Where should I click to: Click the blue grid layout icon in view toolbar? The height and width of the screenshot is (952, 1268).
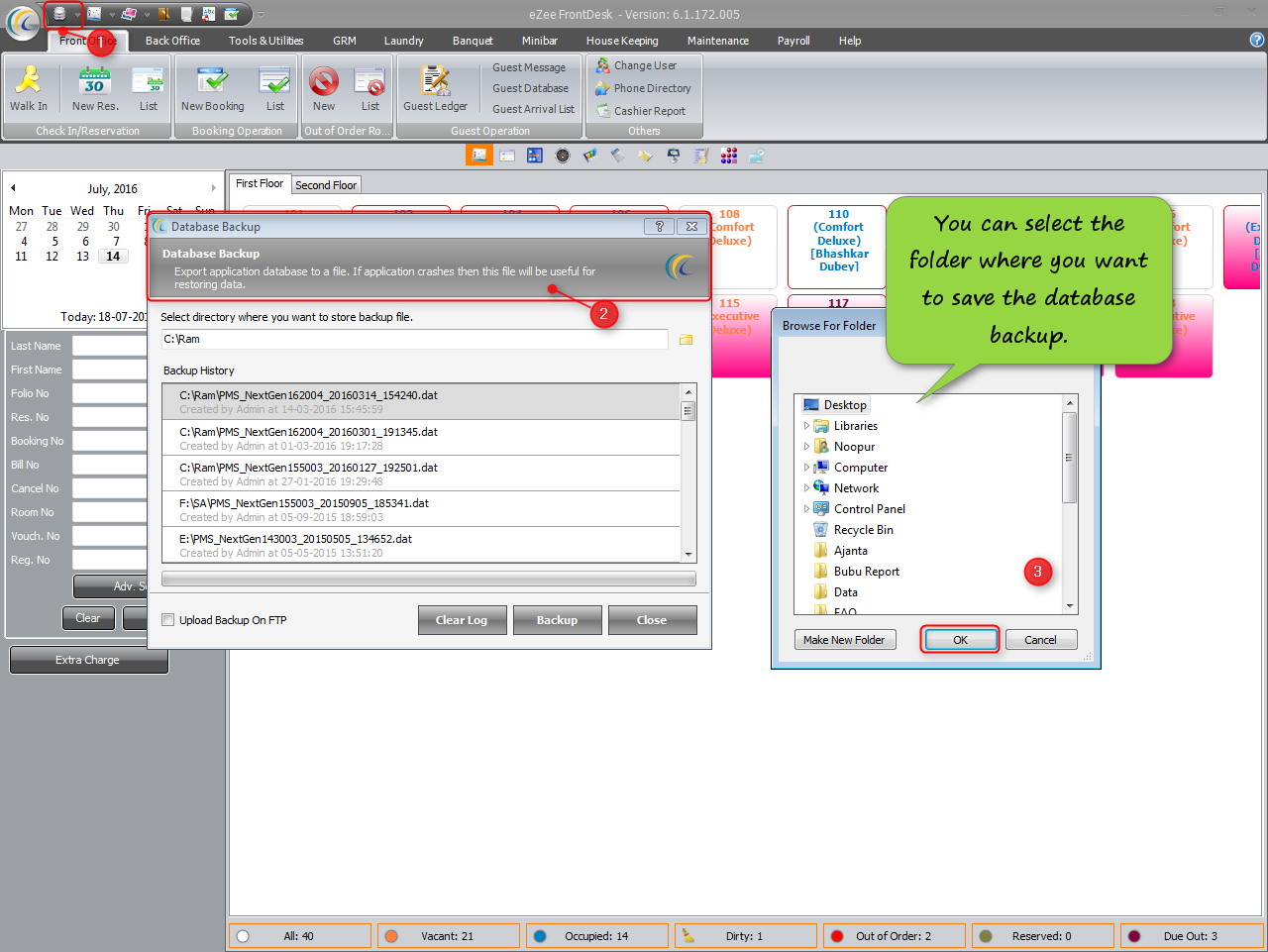click(535, 156)
